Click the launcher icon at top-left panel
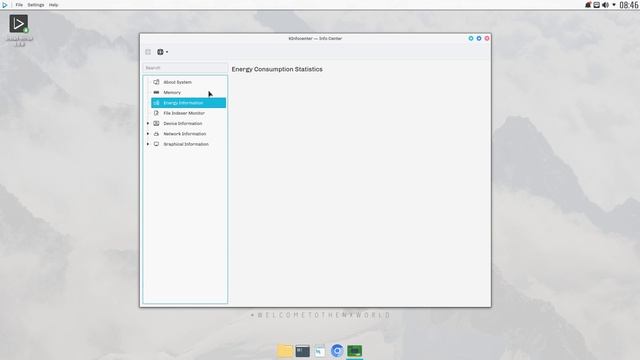Viewport: 640px width, 360px height. pos(5,5)
